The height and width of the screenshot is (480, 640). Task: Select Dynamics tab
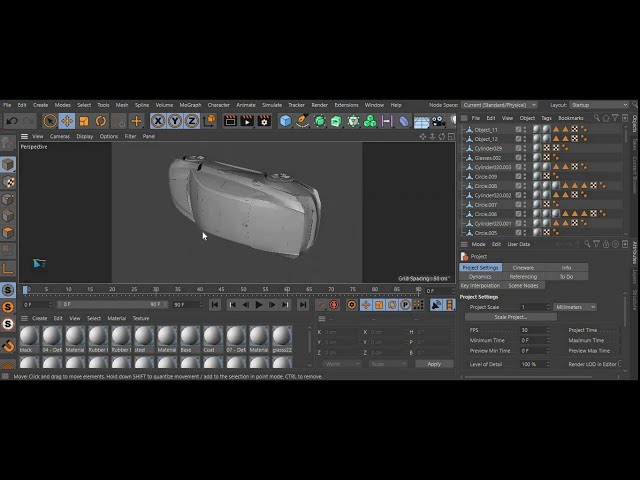tap(480, 277)
